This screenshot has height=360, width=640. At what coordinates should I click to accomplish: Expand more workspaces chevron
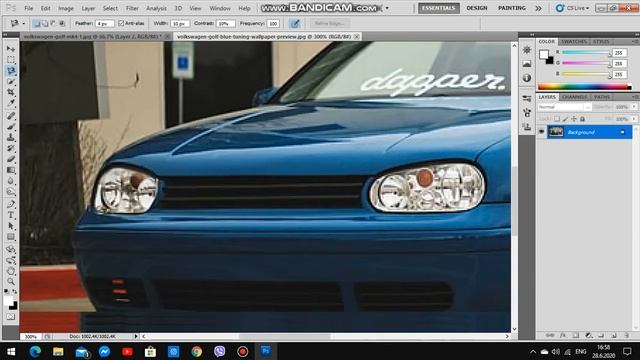tap(538, 8)
